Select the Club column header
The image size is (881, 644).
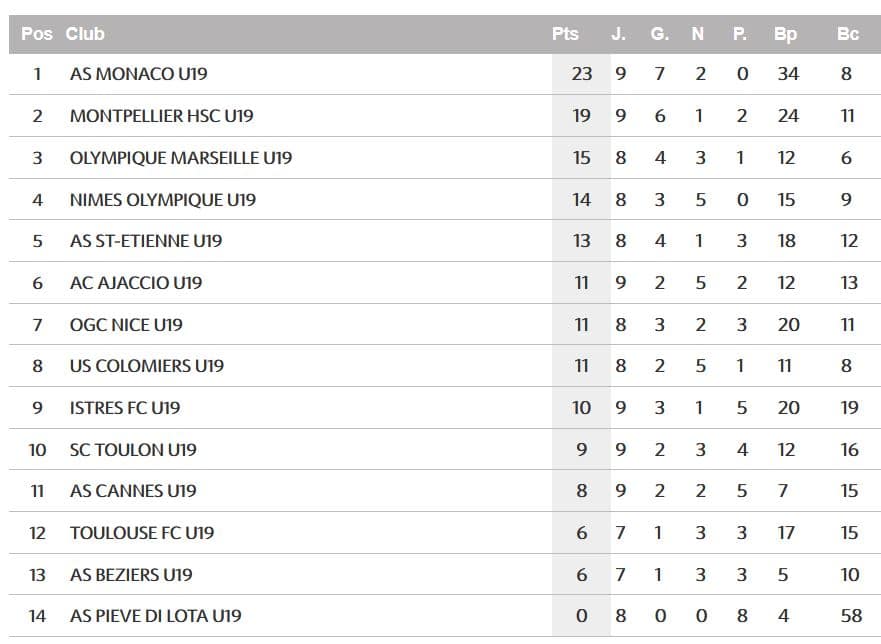(x=85, y=34)
